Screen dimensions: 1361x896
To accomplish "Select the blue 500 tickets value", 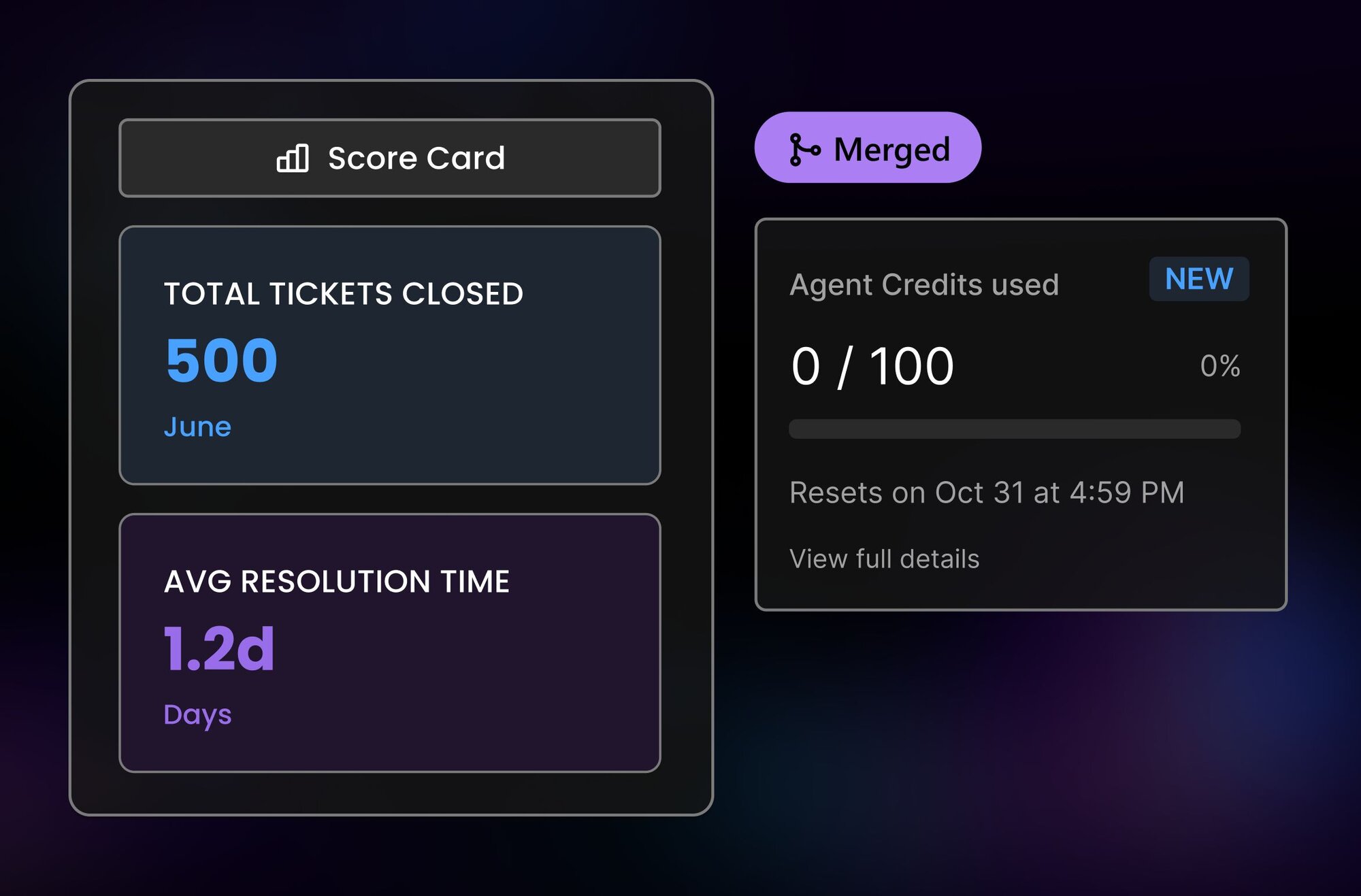I will tap(221, 361).
